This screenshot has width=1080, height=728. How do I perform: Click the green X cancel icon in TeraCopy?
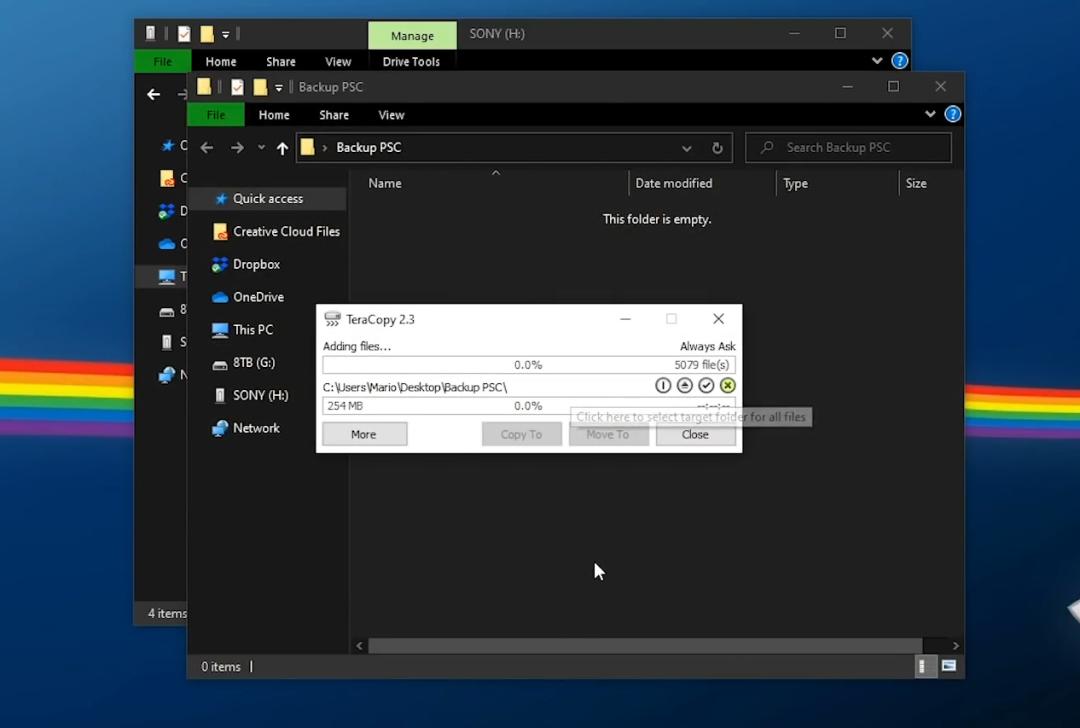pyautogui.click(x=727, y=386)
